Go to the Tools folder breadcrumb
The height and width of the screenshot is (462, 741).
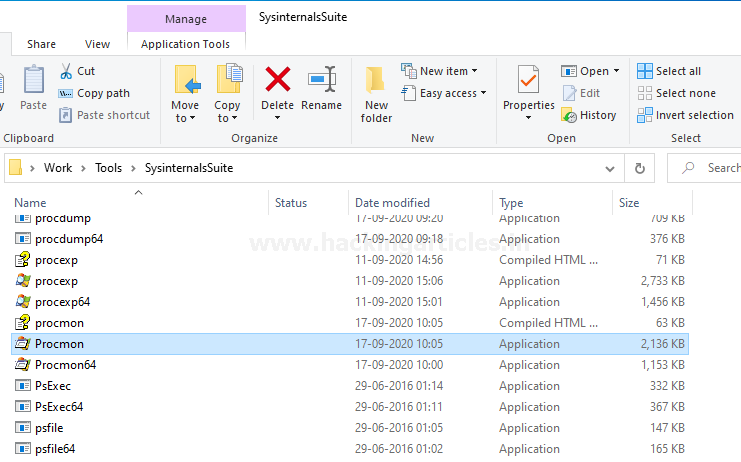108,168
